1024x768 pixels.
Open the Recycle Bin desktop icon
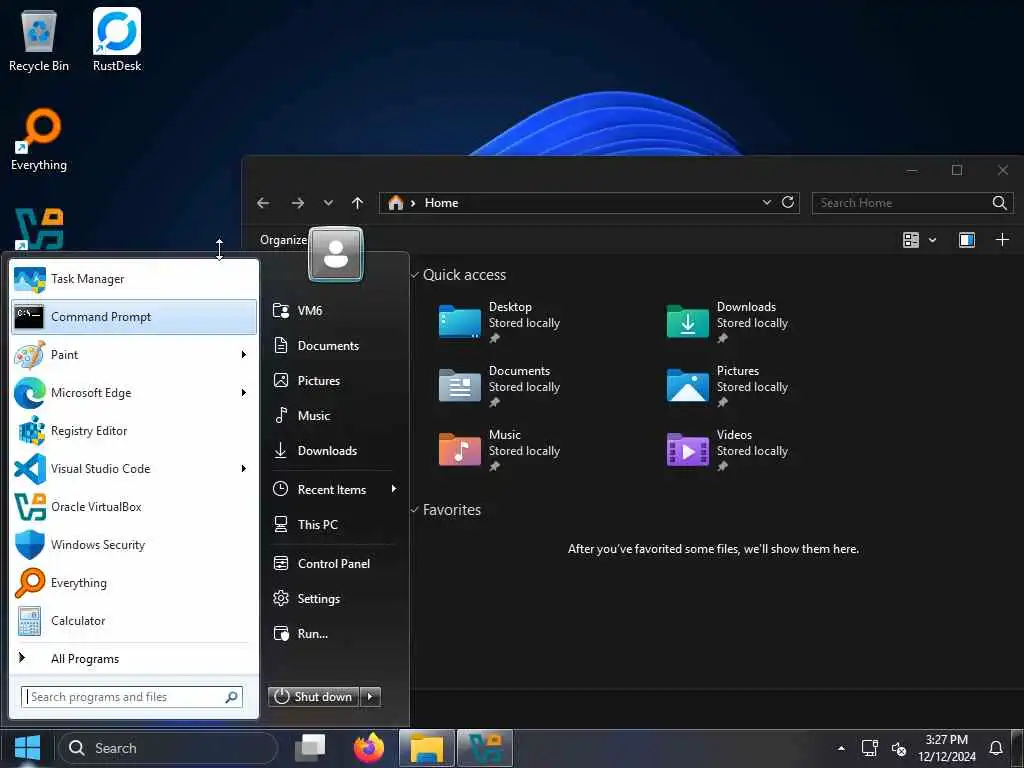click(x=39, y=40)
